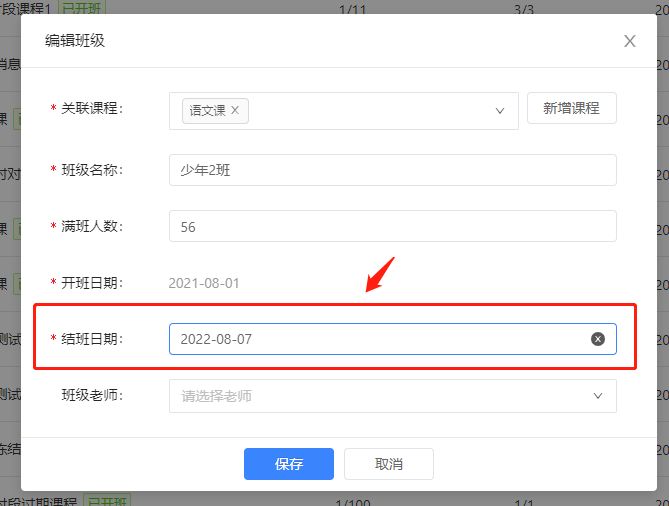Screen dimensions: 669x506
Task: Open the 班级老师 dropdown chevron
Action: point(598,395)
